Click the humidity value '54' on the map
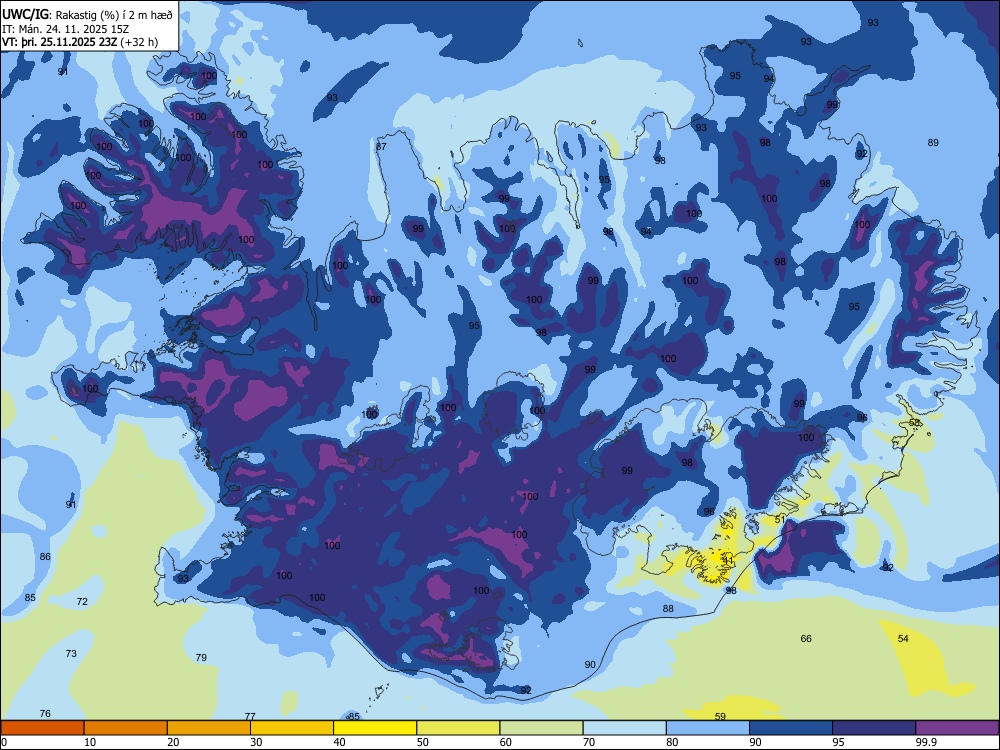 coord(903,638)
